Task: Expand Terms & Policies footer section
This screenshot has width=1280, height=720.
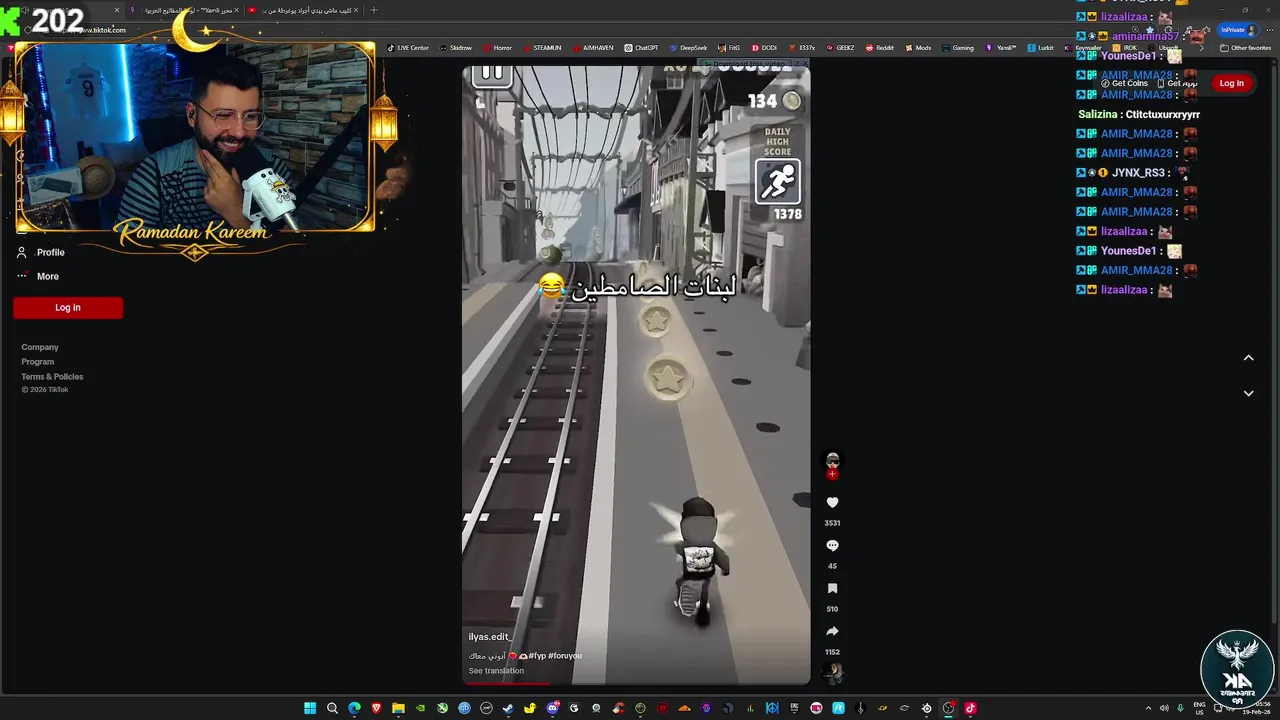Action: pyautogui.click(x=52, y=377)
